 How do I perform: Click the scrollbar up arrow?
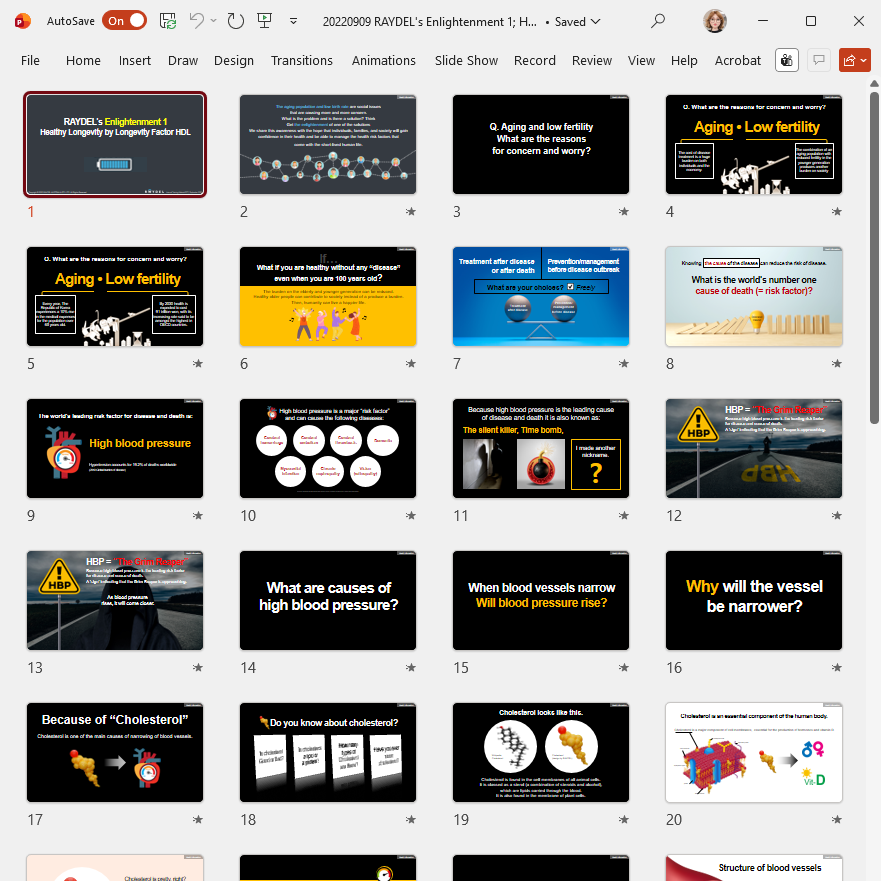pos(874,83)
